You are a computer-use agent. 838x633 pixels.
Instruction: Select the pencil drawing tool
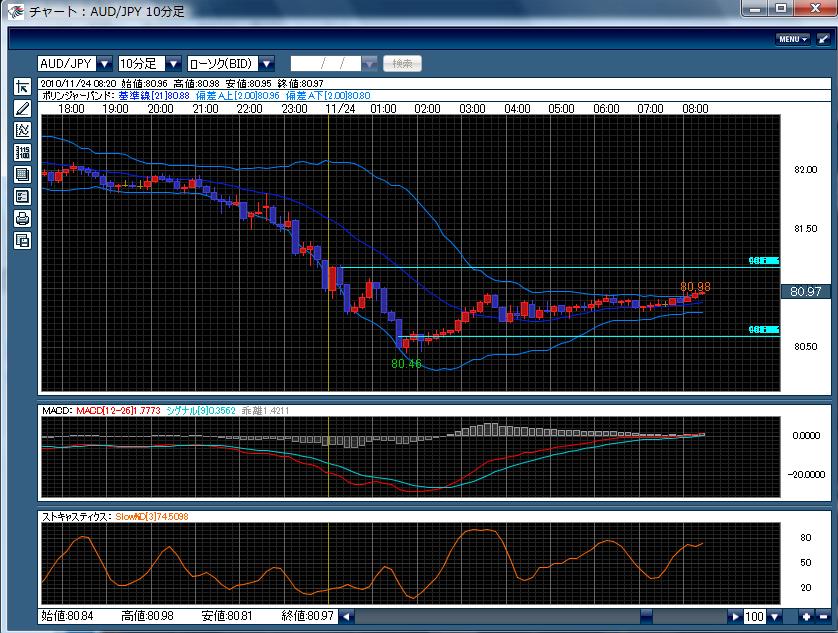click(x=22, y=109)
